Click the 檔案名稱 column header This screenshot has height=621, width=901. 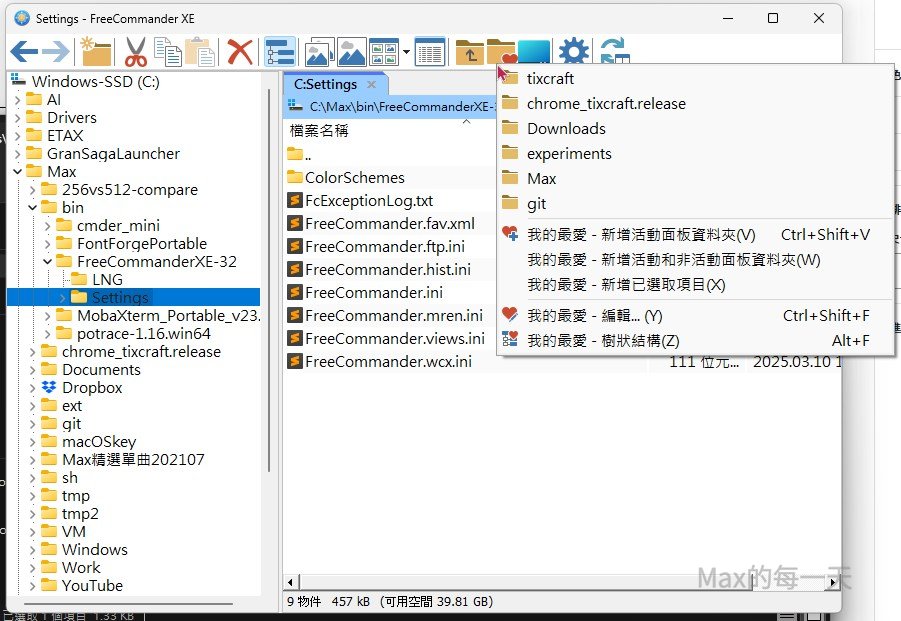[319, 130]
